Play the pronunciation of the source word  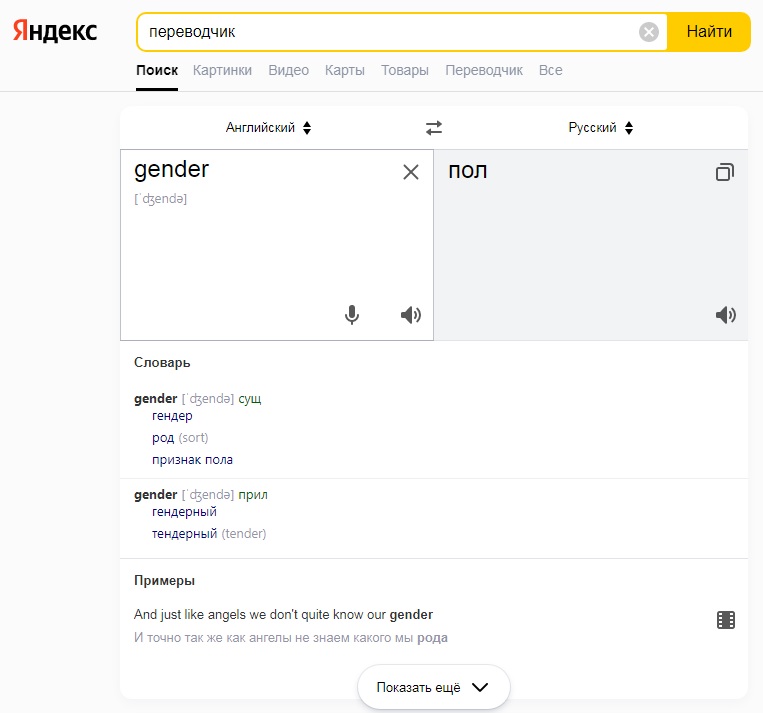[411, 315]
